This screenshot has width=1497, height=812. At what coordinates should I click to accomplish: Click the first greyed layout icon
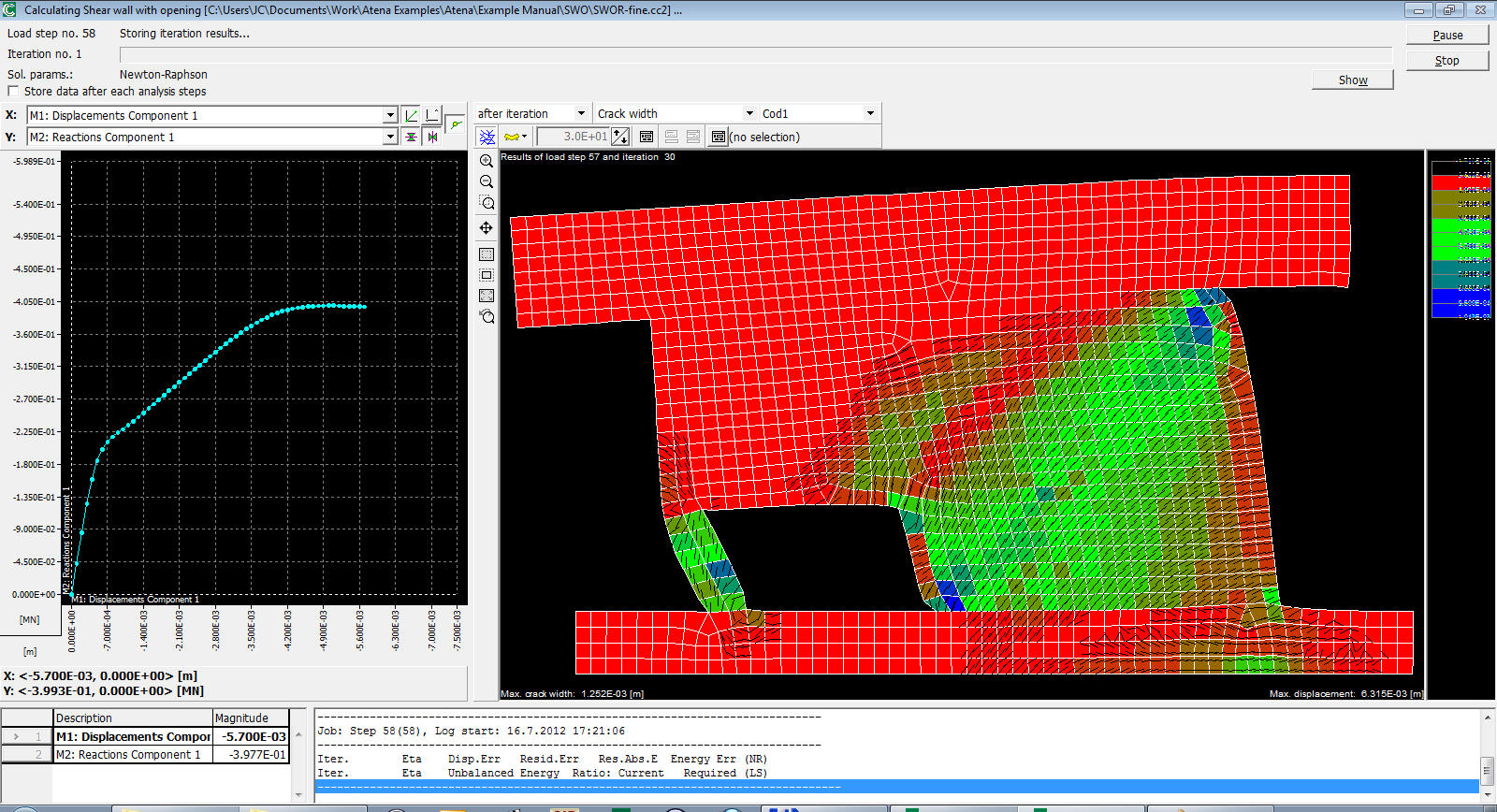pyautogui.click(x=672, y=137)
